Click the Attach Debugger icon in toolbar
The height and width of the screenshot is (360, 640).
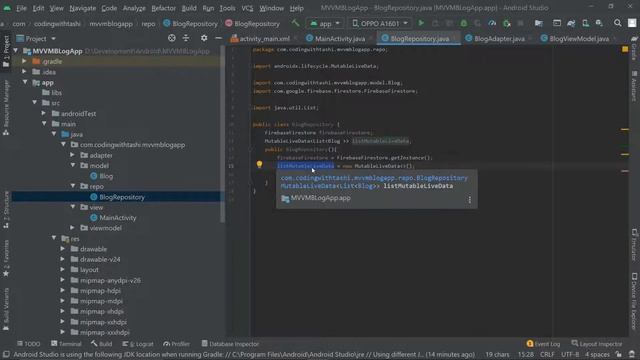(507, 23)
